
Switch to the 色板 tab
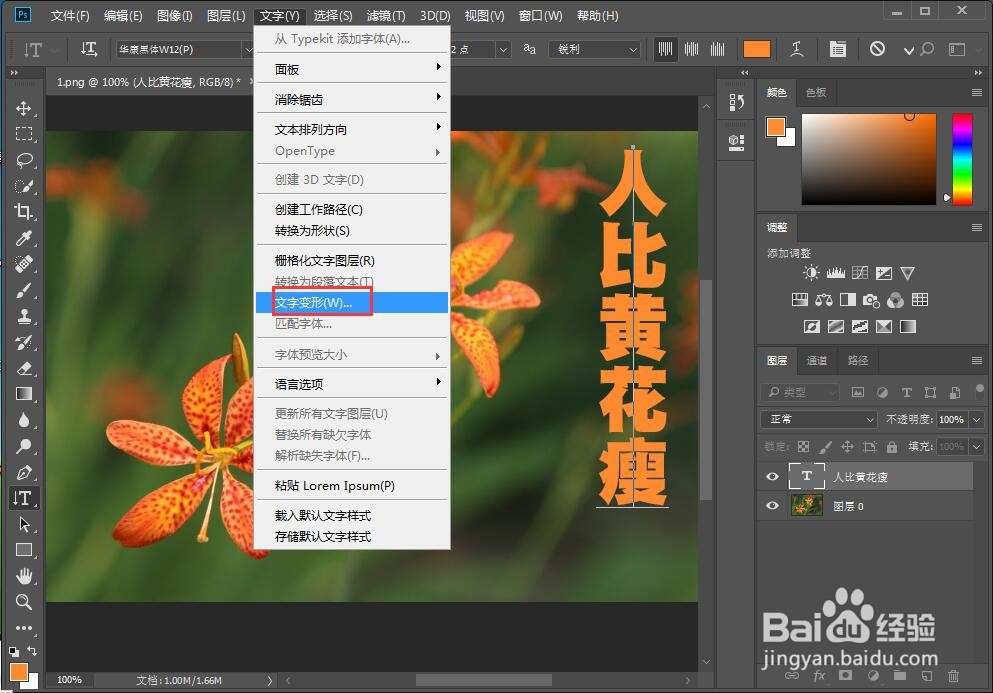point(816,92)
